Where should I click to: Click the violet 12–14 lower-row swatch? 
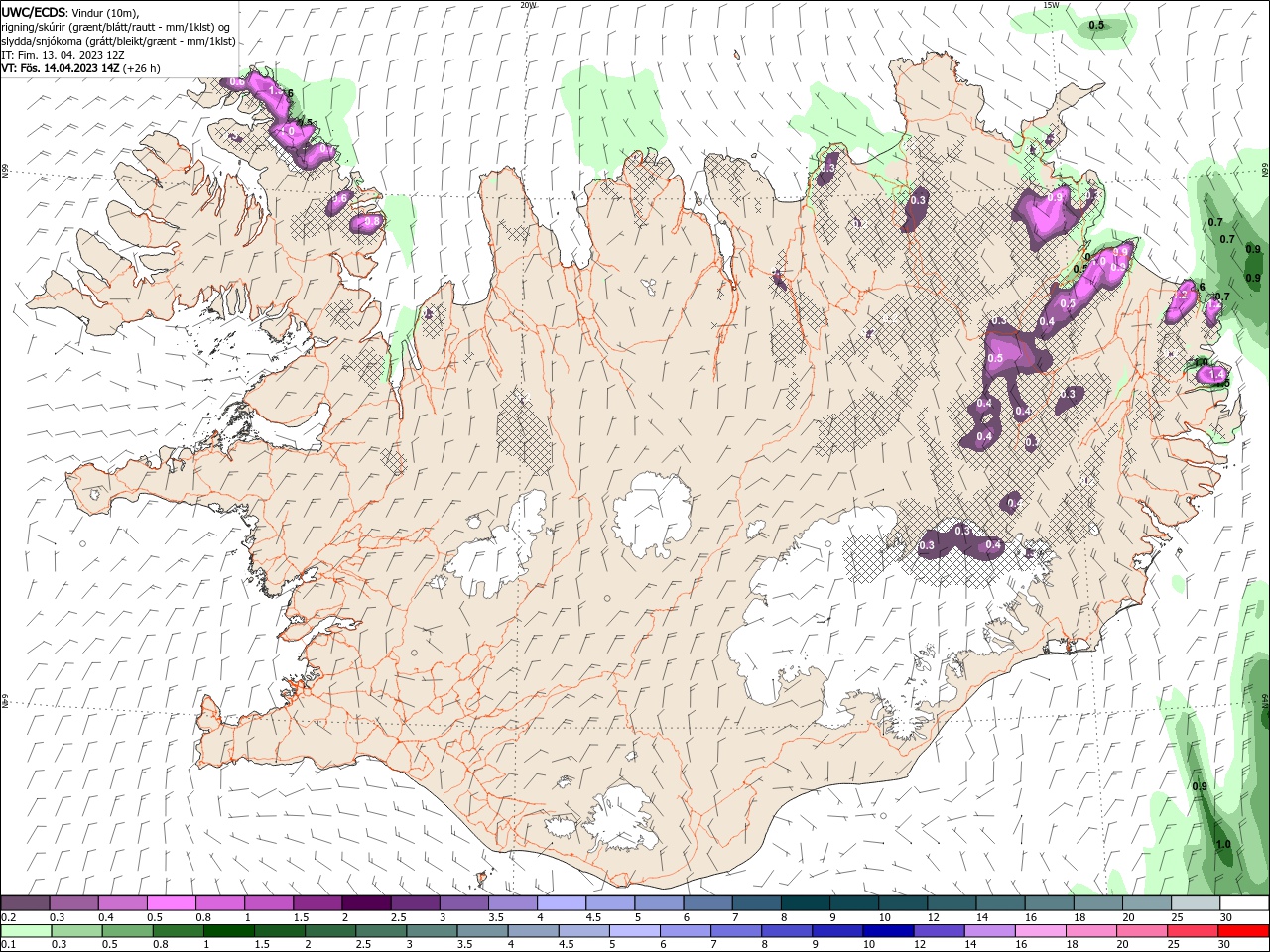[x=939, y=930]
